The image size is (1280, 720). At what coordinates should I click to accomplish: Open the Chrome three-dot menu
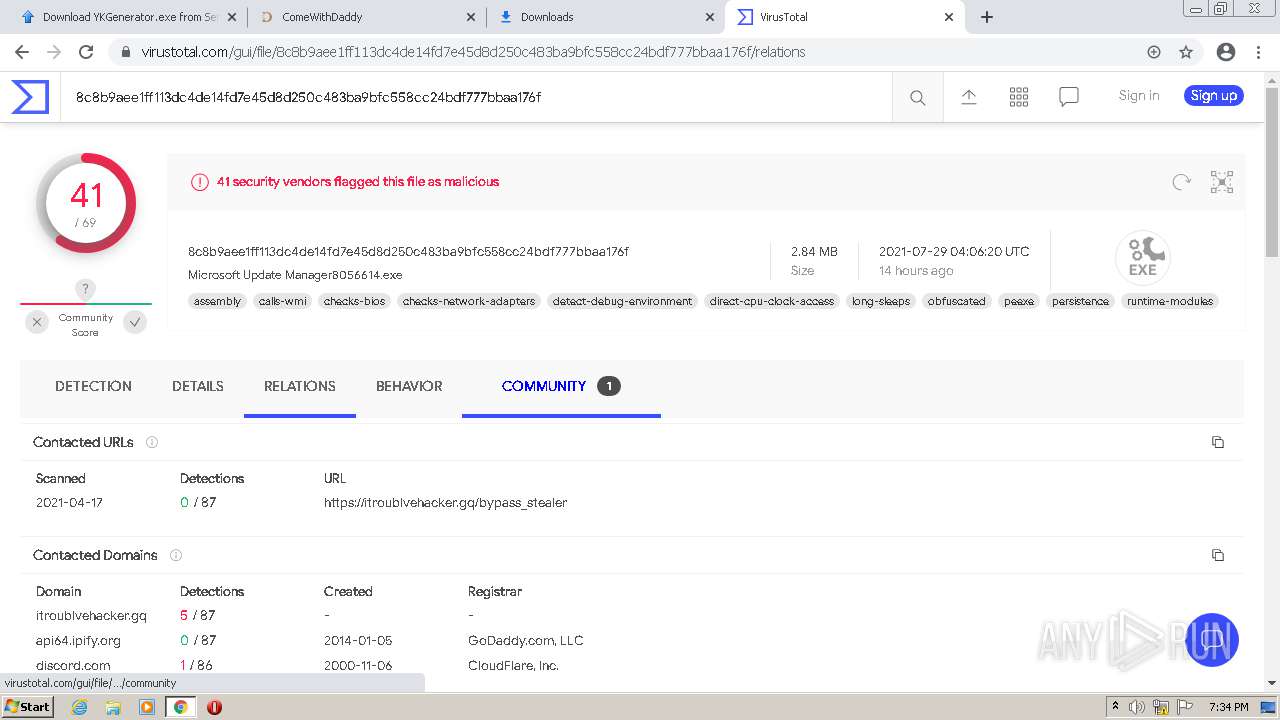pyautogui.click(x=1260, y=52)
